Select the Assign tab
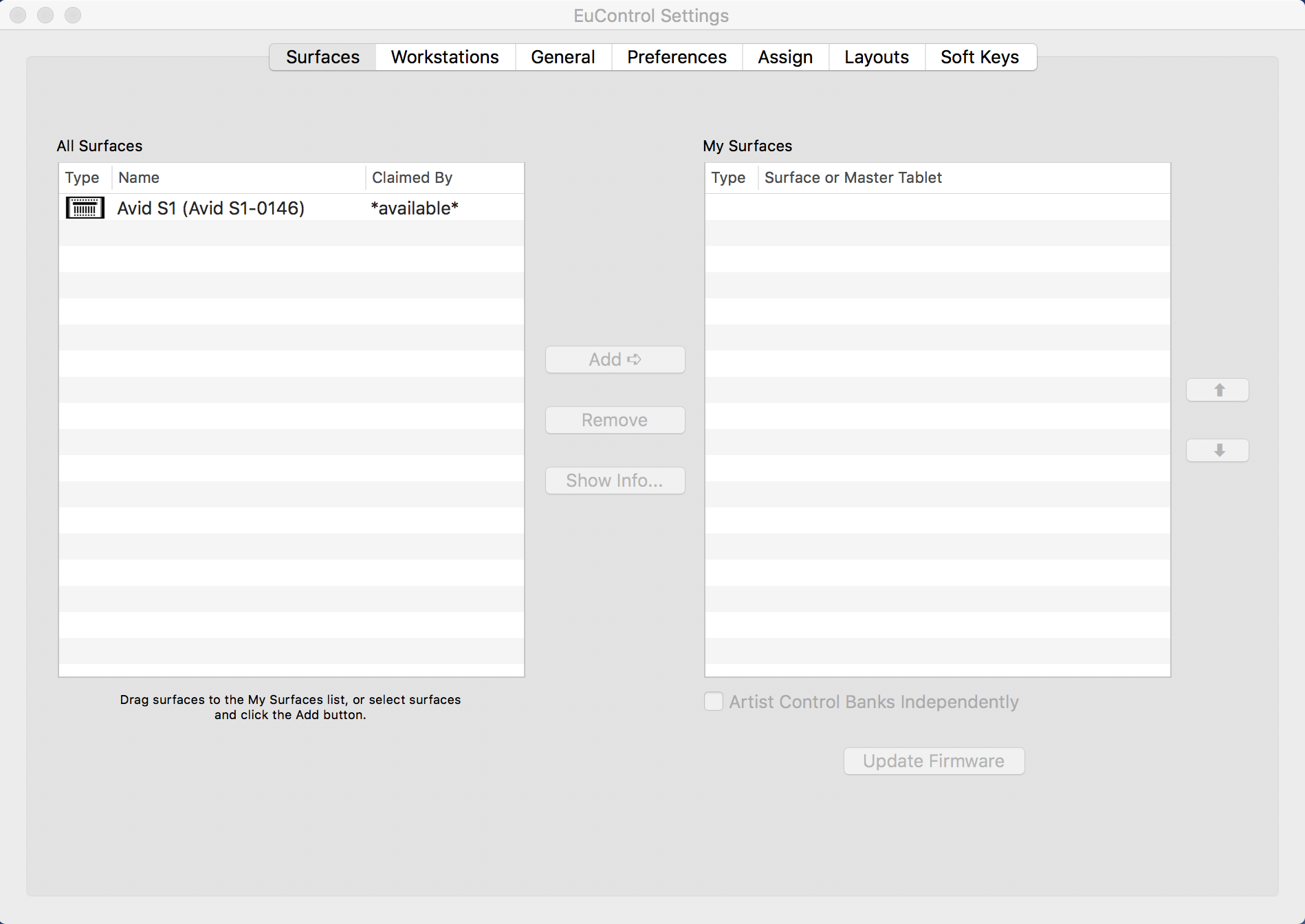The width and height of the screenshot is (1305, 924). point(785,57)
